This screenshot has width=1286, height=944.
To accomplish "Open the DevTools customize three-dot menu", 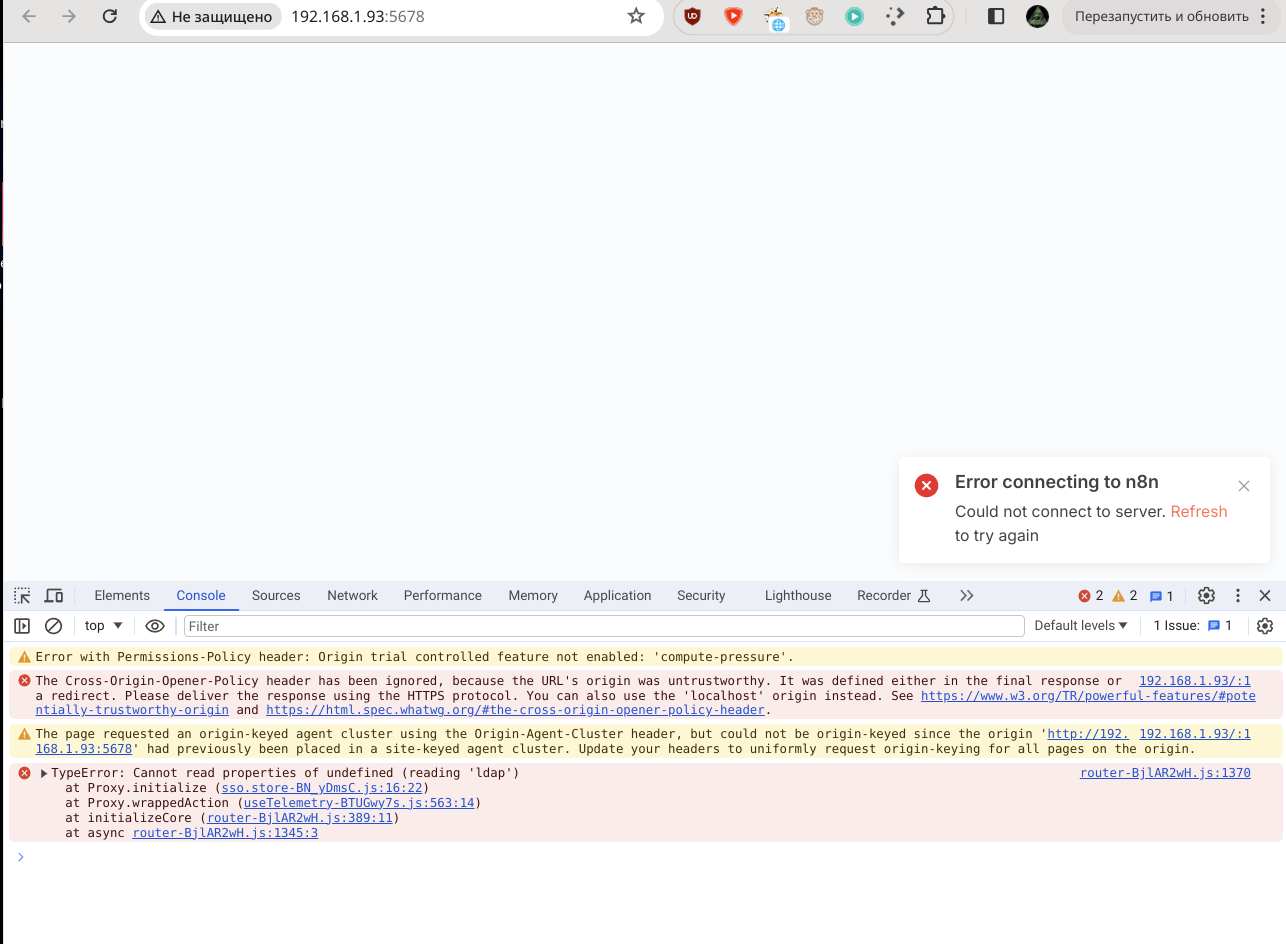I will point(1238,596).
